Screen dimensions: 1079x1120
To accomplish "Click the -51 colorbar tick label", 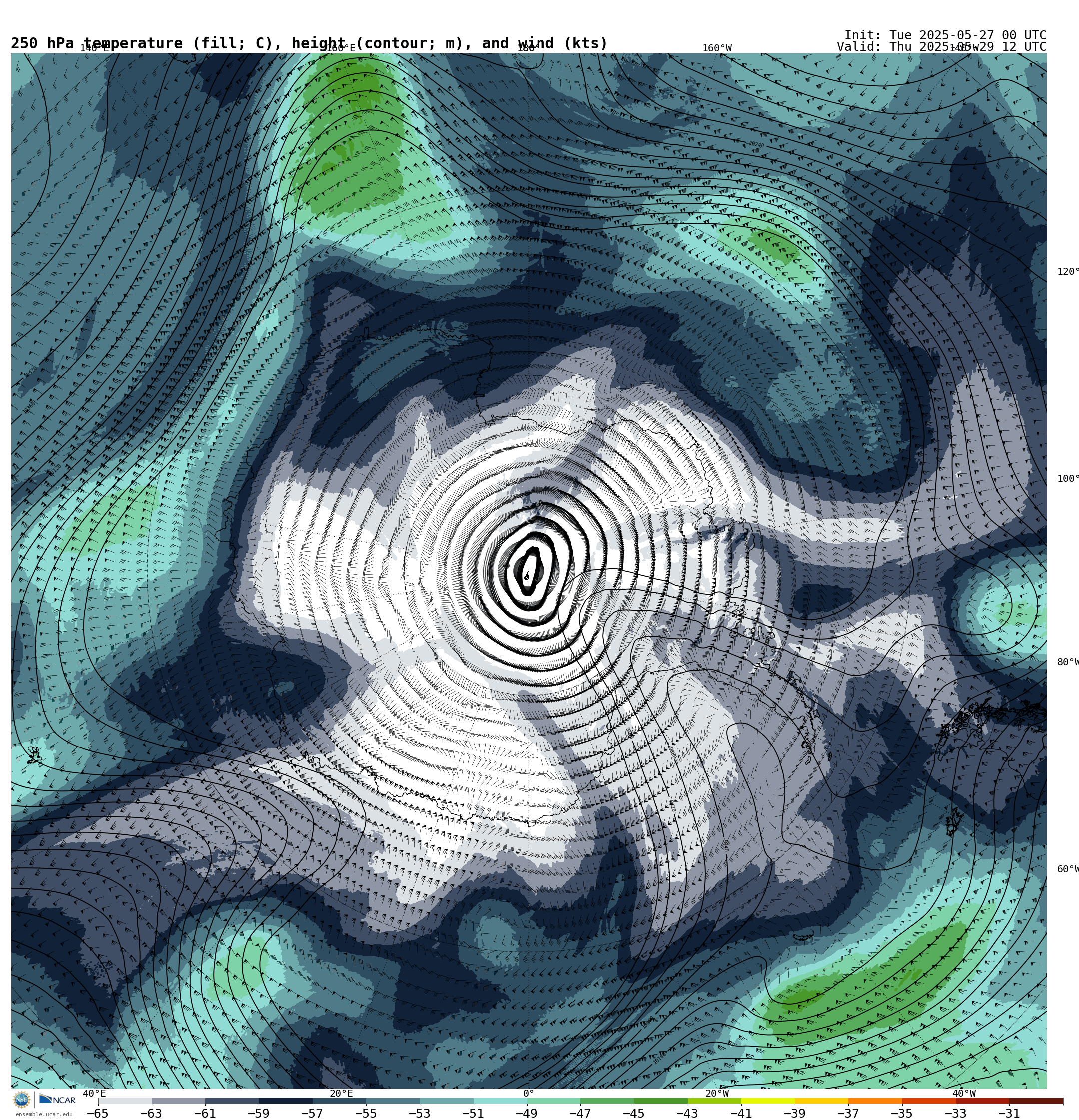I will click(473, 1113).
